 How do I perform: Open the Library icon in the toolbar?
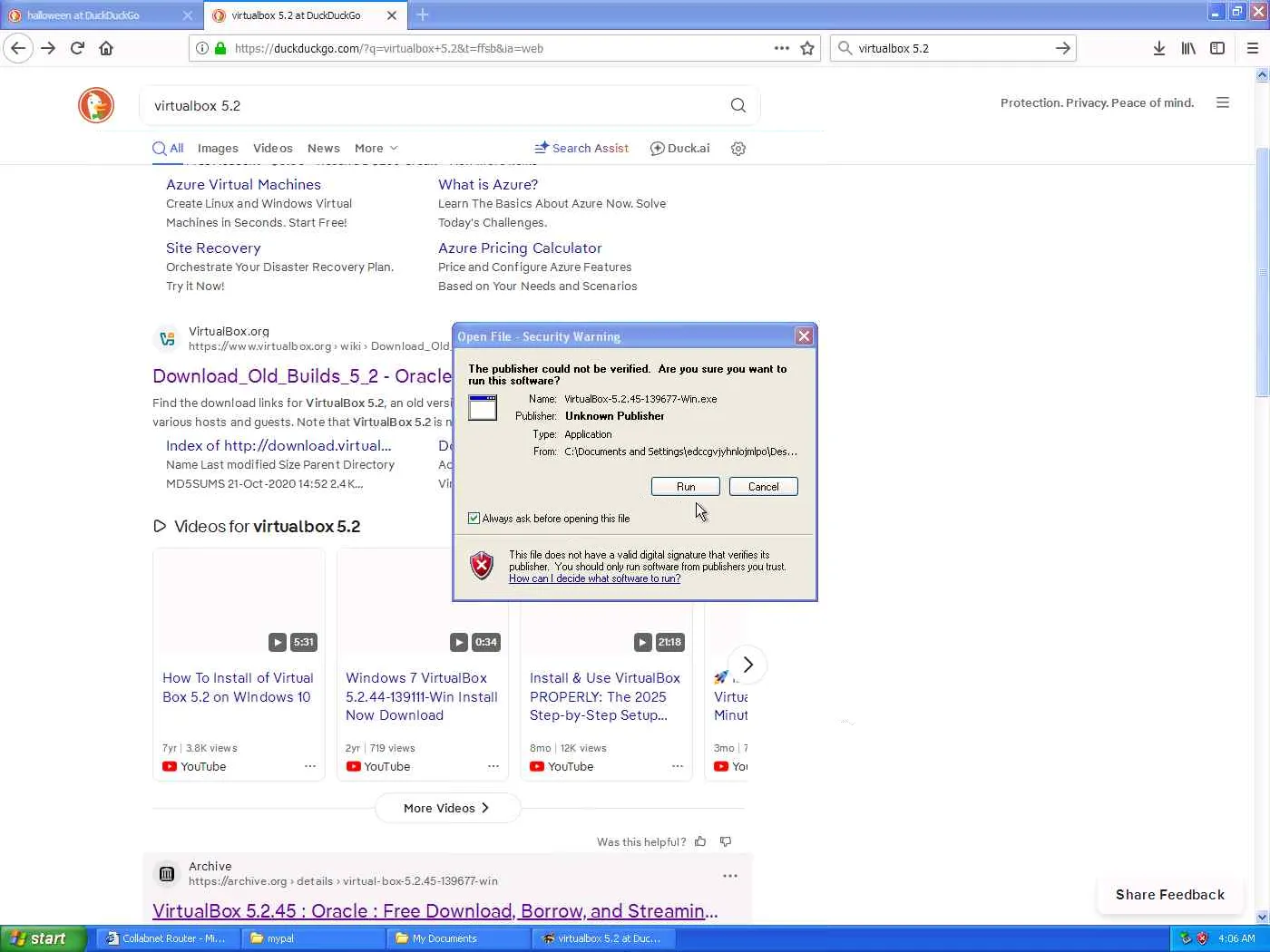1188,48
